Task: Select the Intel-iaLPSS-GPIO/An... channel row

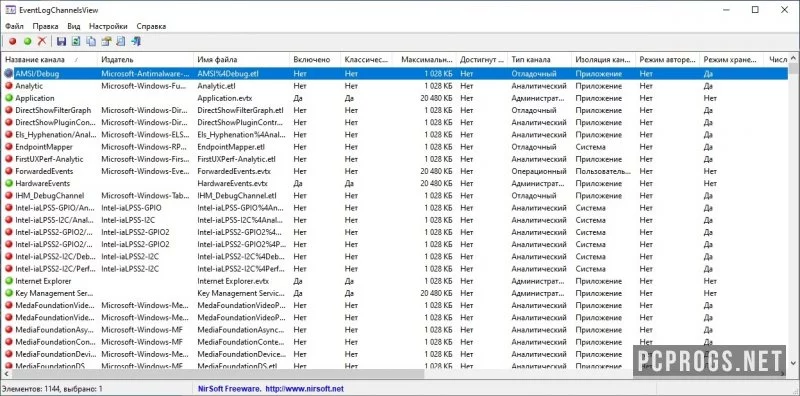Action: tap(395, 208)
